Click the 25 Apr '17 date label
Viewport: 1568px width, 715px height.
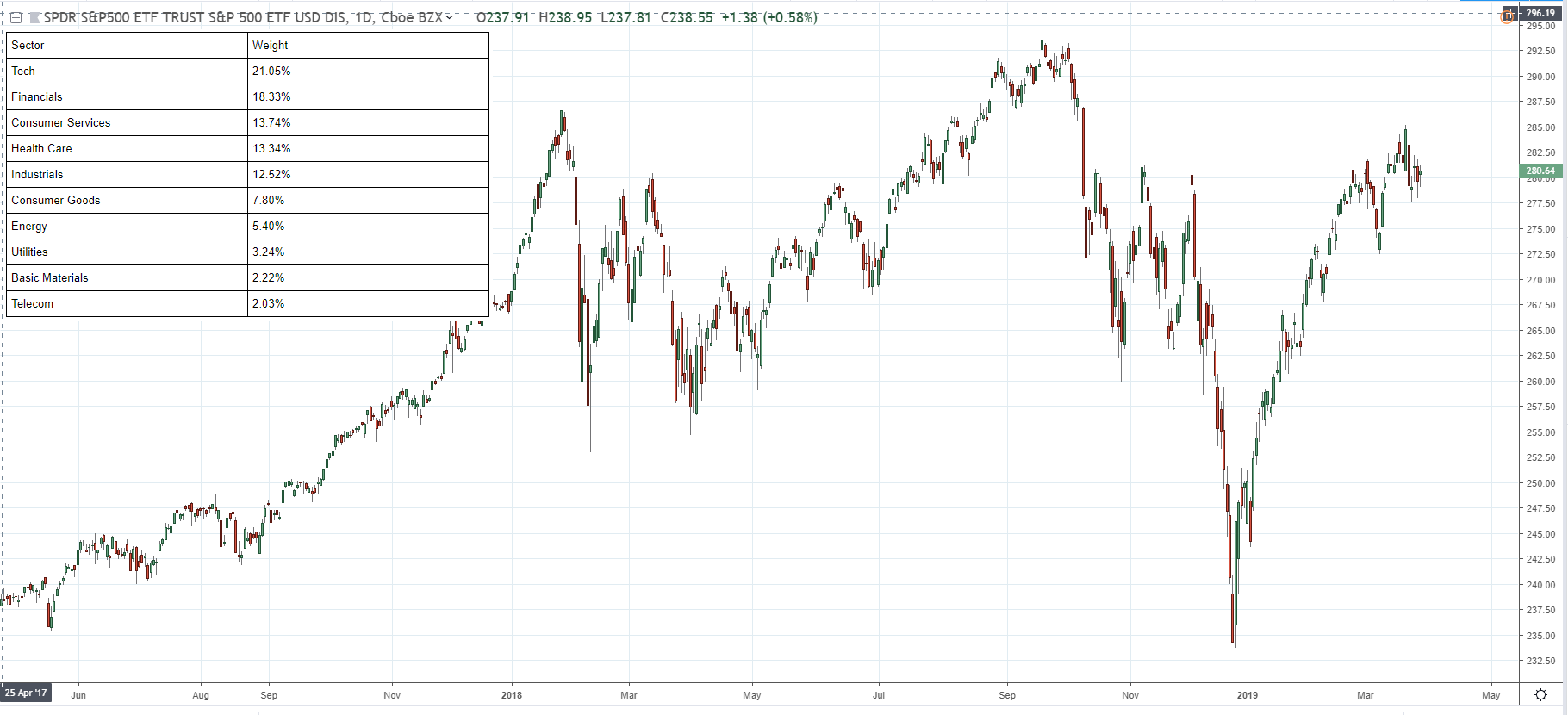click(x=26, y=693)
